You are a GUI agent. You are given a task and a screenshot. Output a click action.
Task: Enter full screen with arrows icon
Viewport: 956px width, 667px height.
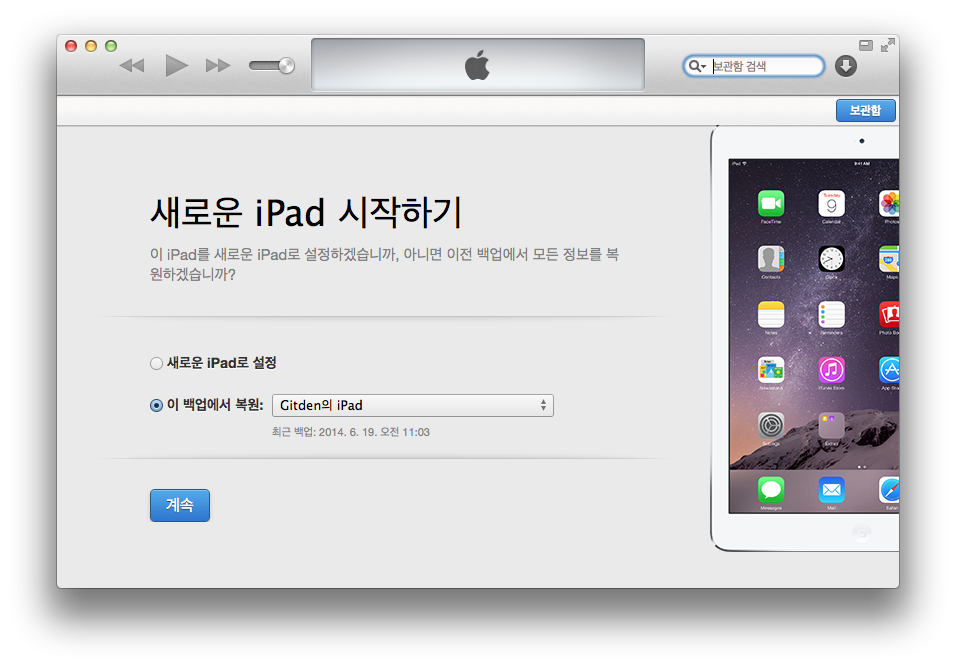pyautogui.click(x=888, y=45)
